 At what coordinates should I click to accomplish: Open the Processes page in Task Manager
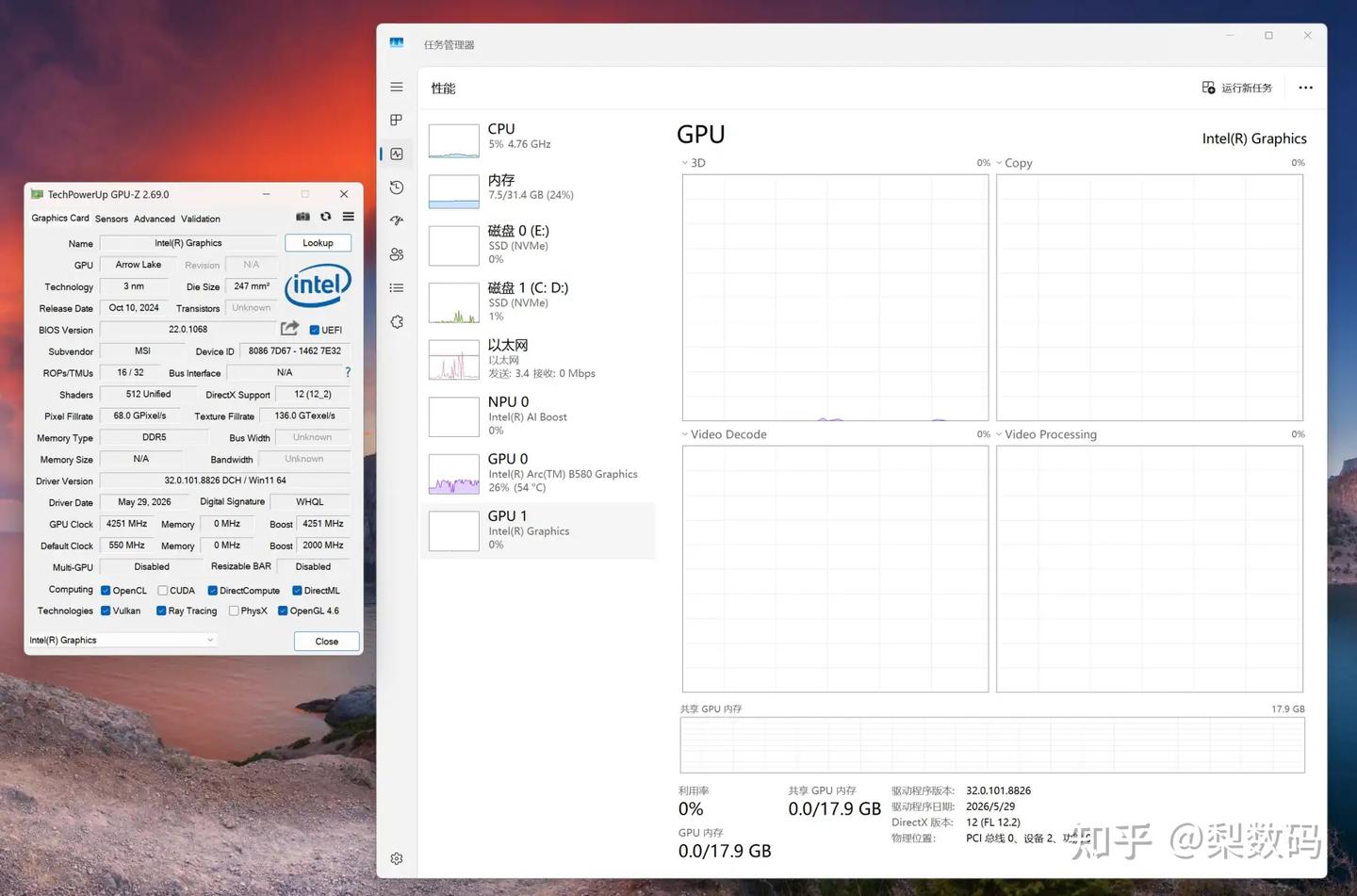[x=397, y=121]
